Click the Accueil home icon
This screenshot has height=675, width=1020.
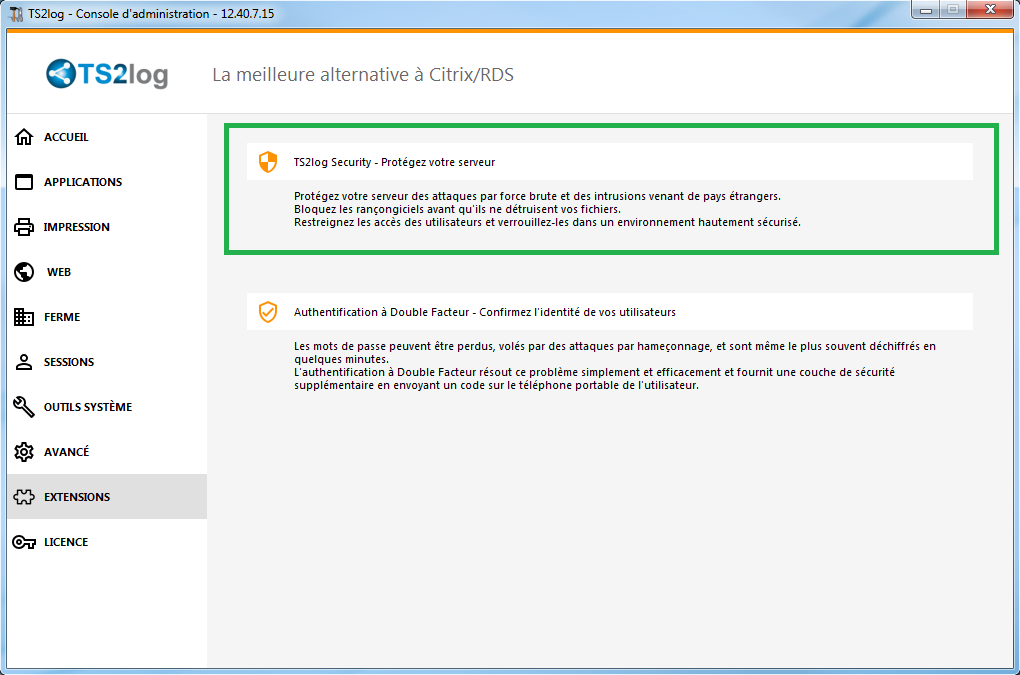click(24, 137)
